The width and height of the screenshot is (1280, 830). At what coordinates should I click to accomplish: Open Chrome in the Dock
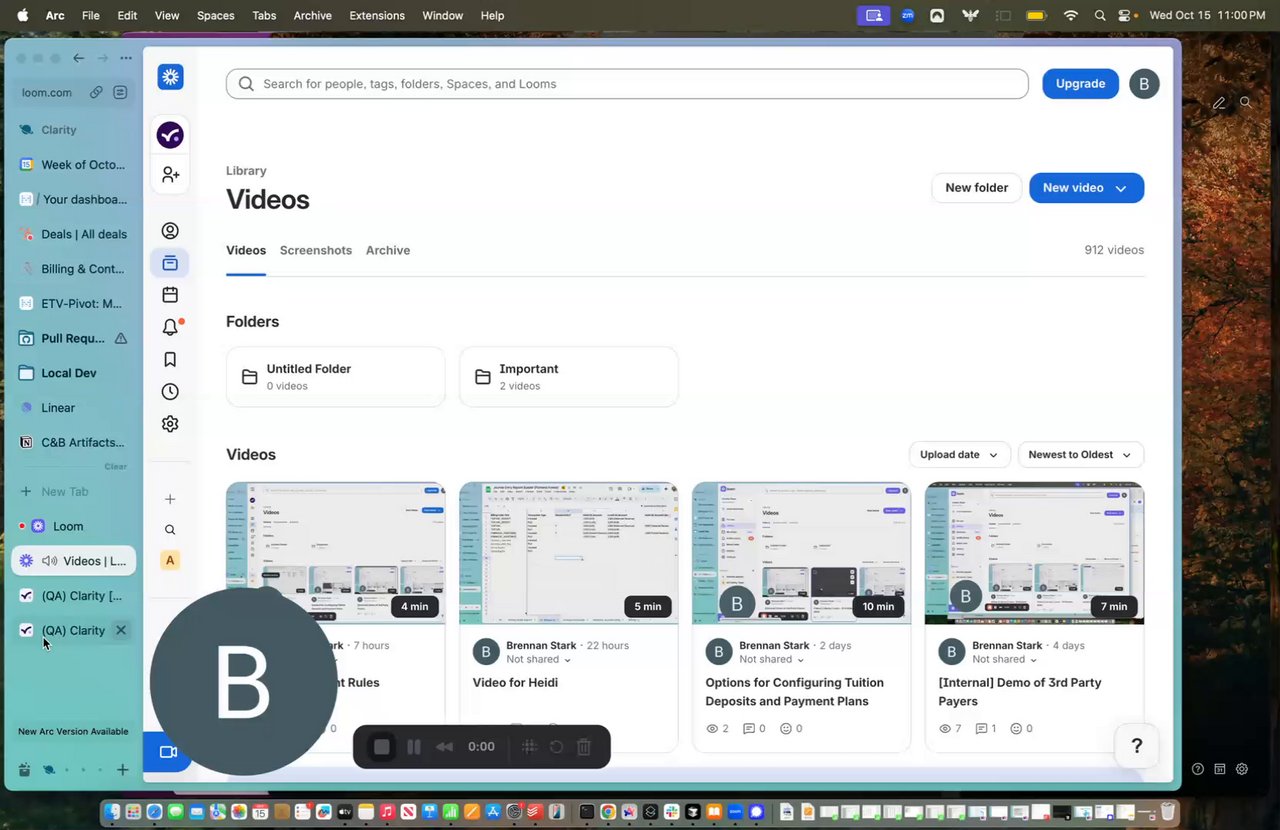point(608,812)
